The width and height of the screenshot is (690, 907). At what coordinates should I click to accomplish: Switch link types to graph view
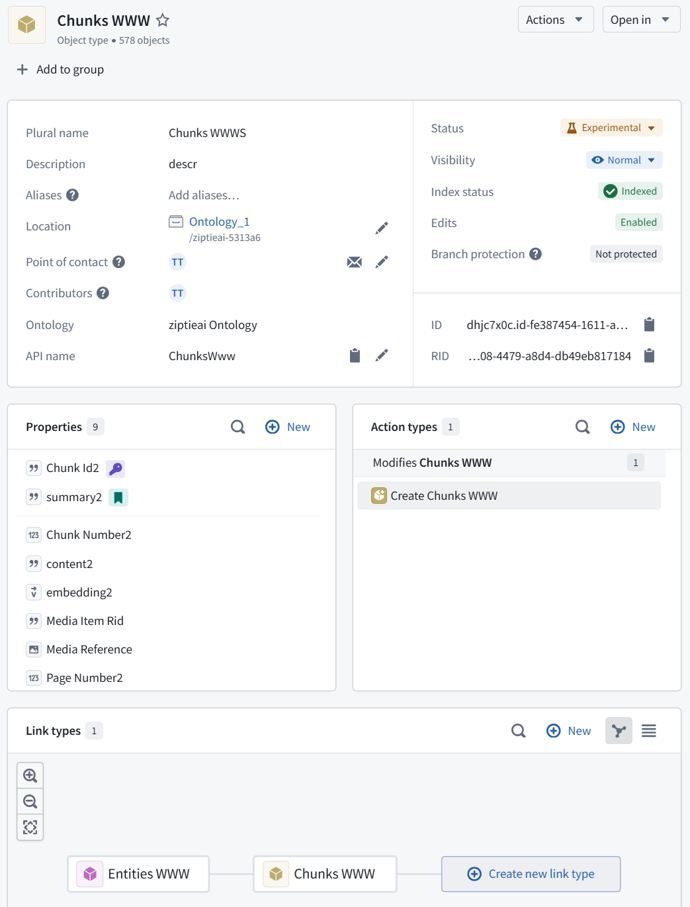[x=619, y=731]
